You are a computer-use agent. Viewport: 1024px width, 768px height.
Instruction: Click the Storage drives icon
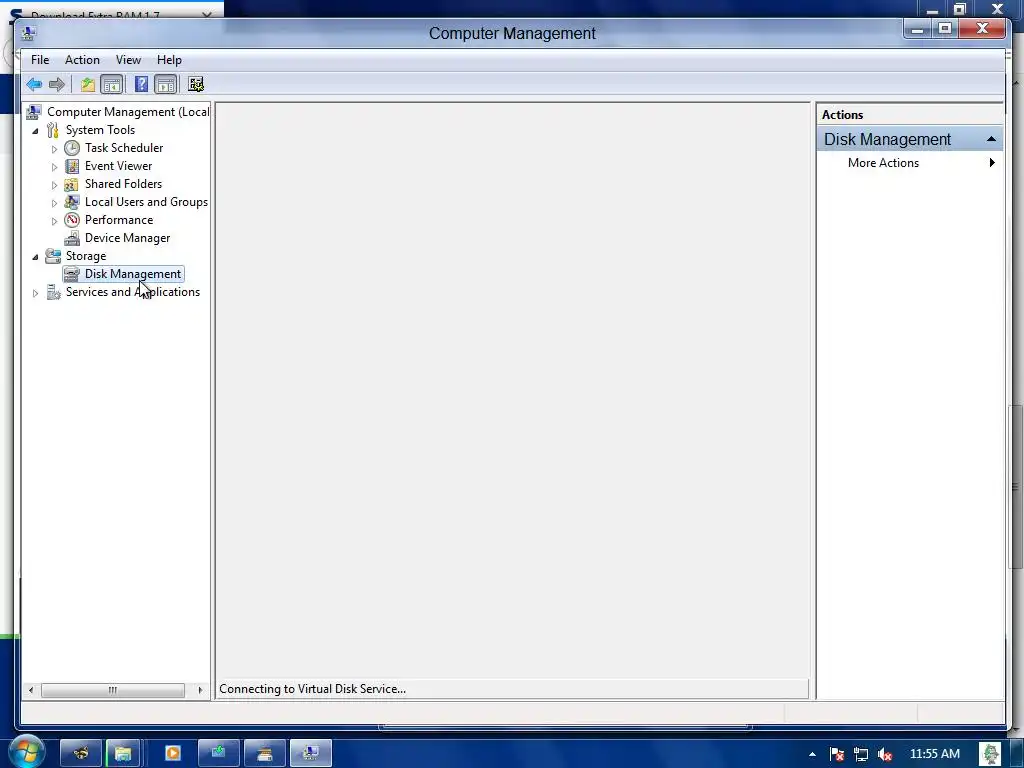[53, 256]
